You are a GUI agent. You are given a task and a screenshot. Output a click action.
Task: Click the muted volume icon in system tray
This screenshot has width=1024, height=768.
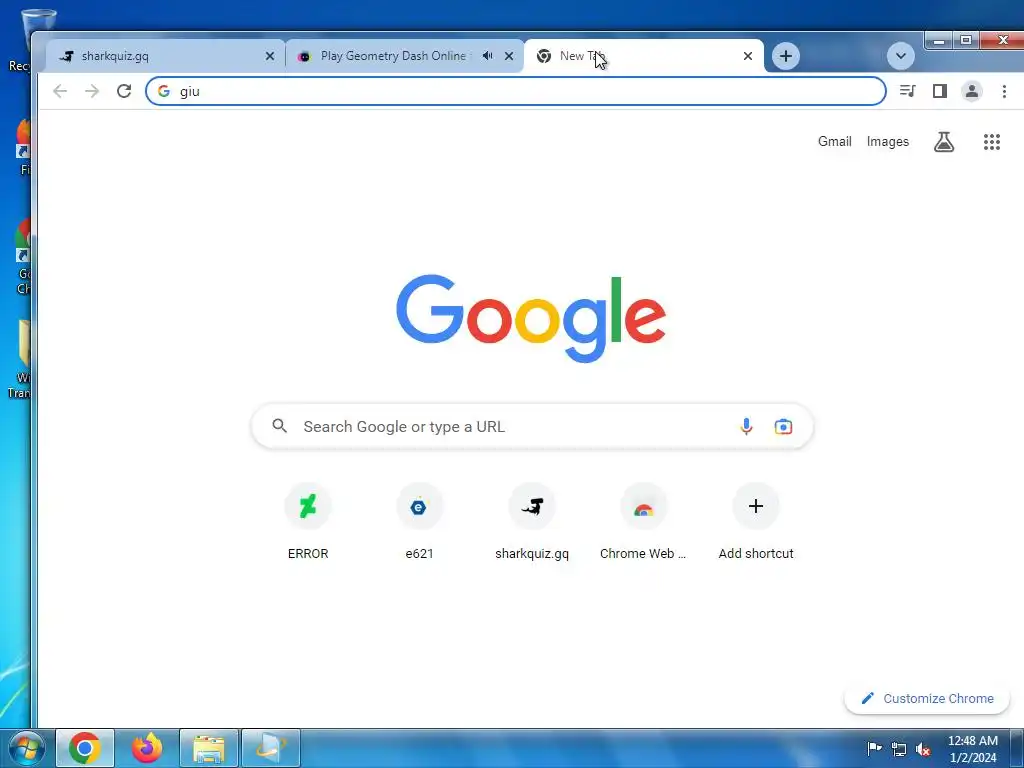point(923,749)
